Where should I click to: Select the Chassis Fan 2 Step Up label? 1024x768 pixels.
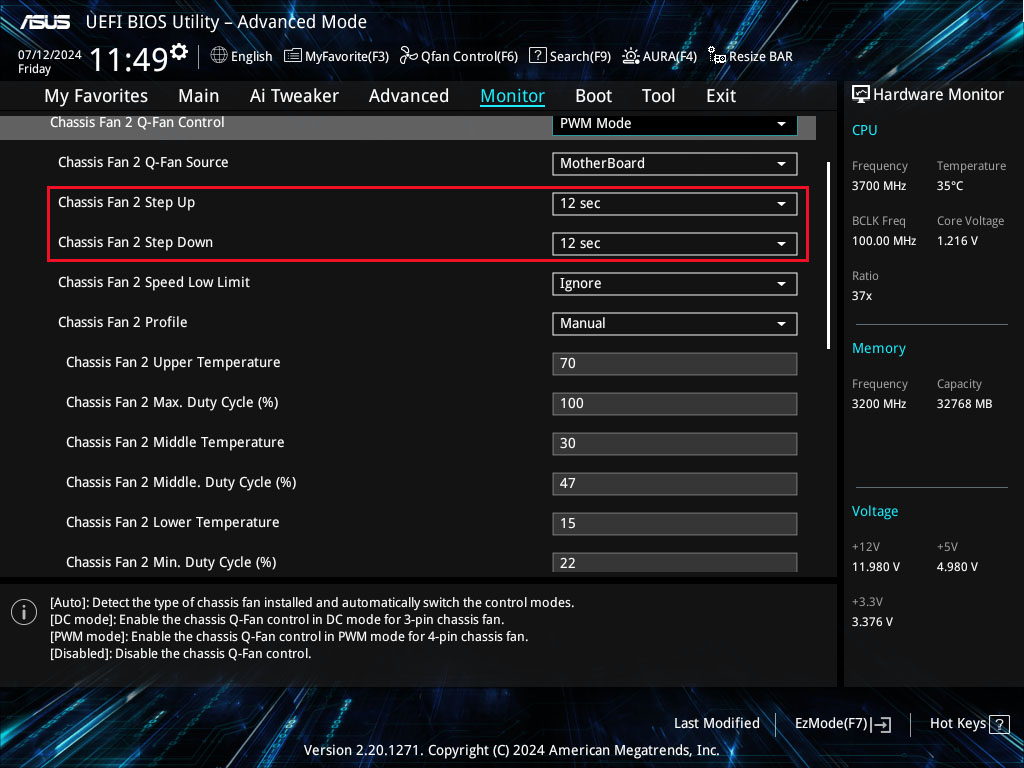coord(126,202)
